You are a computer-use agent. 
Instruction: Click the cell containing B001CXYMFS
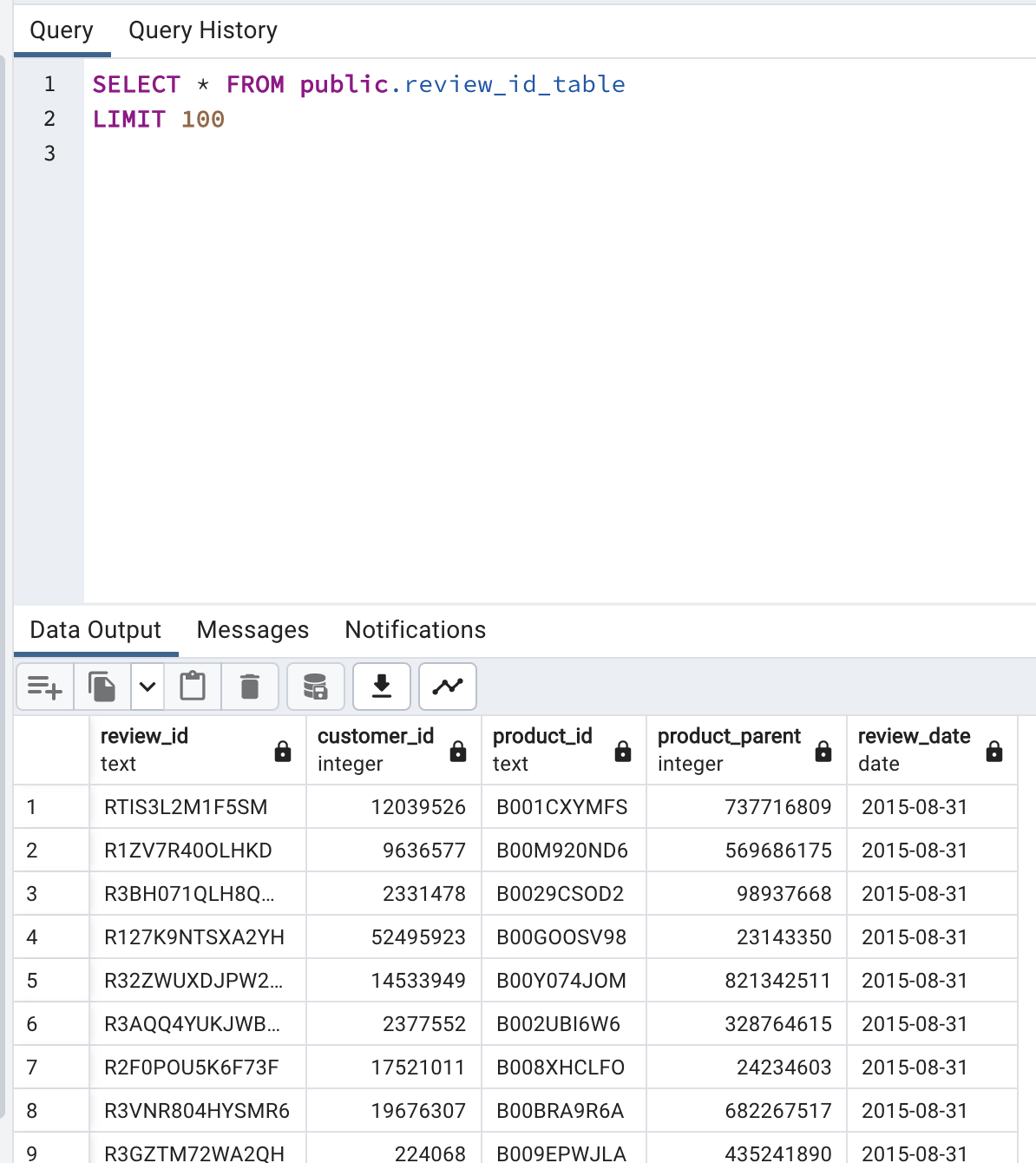[x=561, y=806]
